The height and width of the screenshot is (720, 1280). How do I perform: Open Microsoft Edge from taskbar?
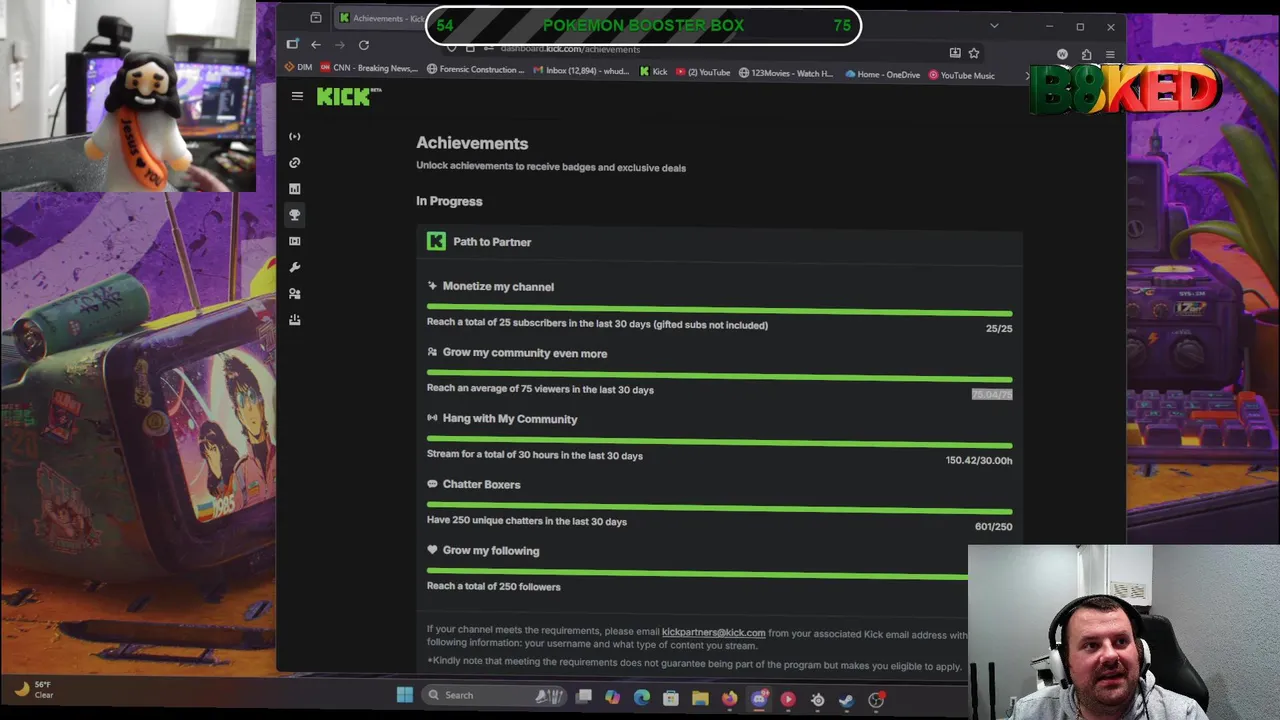(x=641, y=697)
